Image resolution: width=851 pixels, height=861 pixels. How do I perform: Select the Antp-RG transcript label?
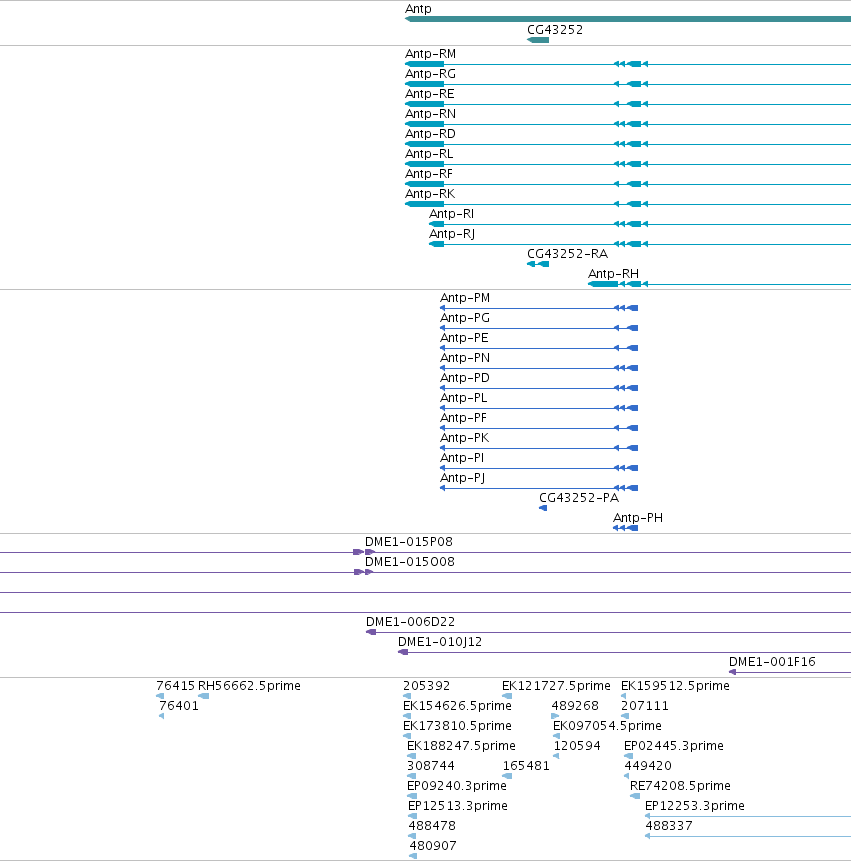click(x=430, y=74)
